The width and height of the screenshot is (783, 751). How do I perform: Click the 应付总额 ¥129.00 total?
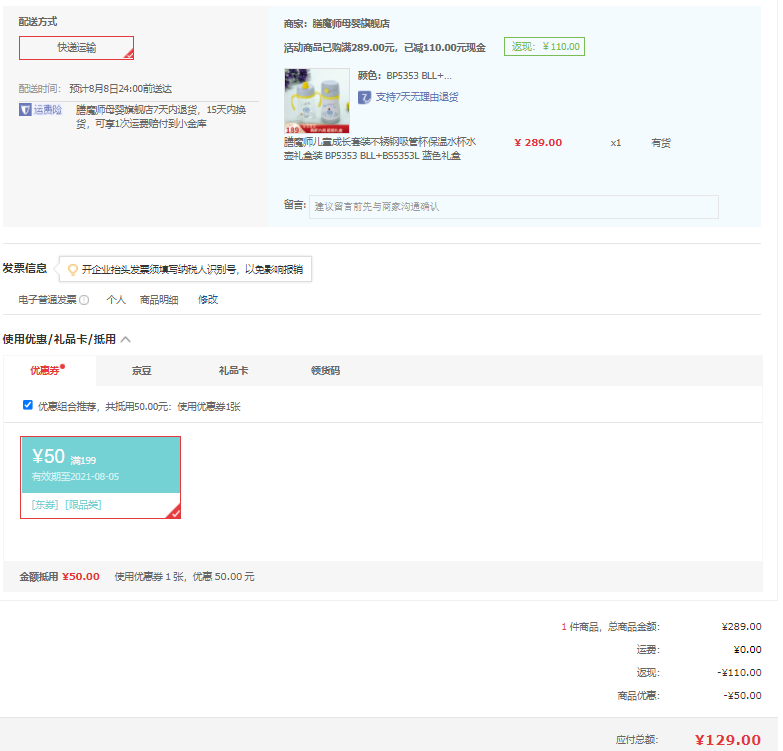click(x=728, y=740)
